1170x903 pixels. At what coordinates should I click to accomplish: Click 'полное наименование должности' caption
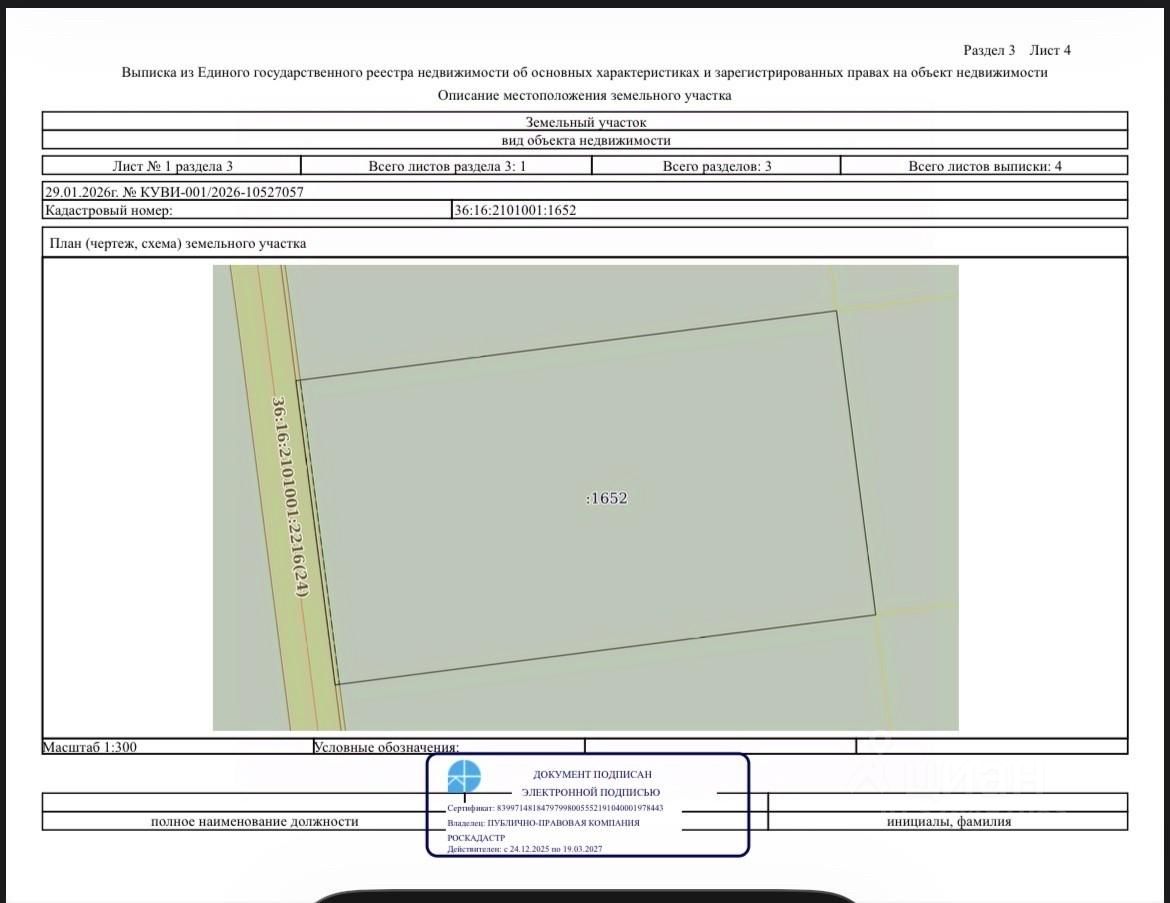pyautogui.click(x=254, y=821)
